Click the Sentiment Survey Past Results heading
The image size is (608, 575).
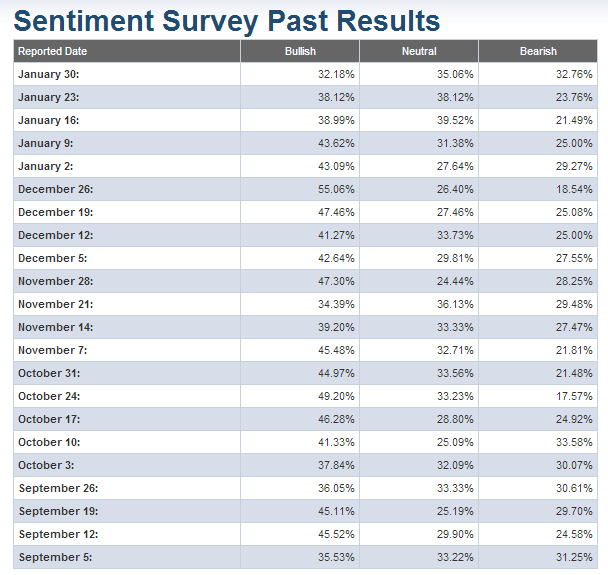coord(228,20)
